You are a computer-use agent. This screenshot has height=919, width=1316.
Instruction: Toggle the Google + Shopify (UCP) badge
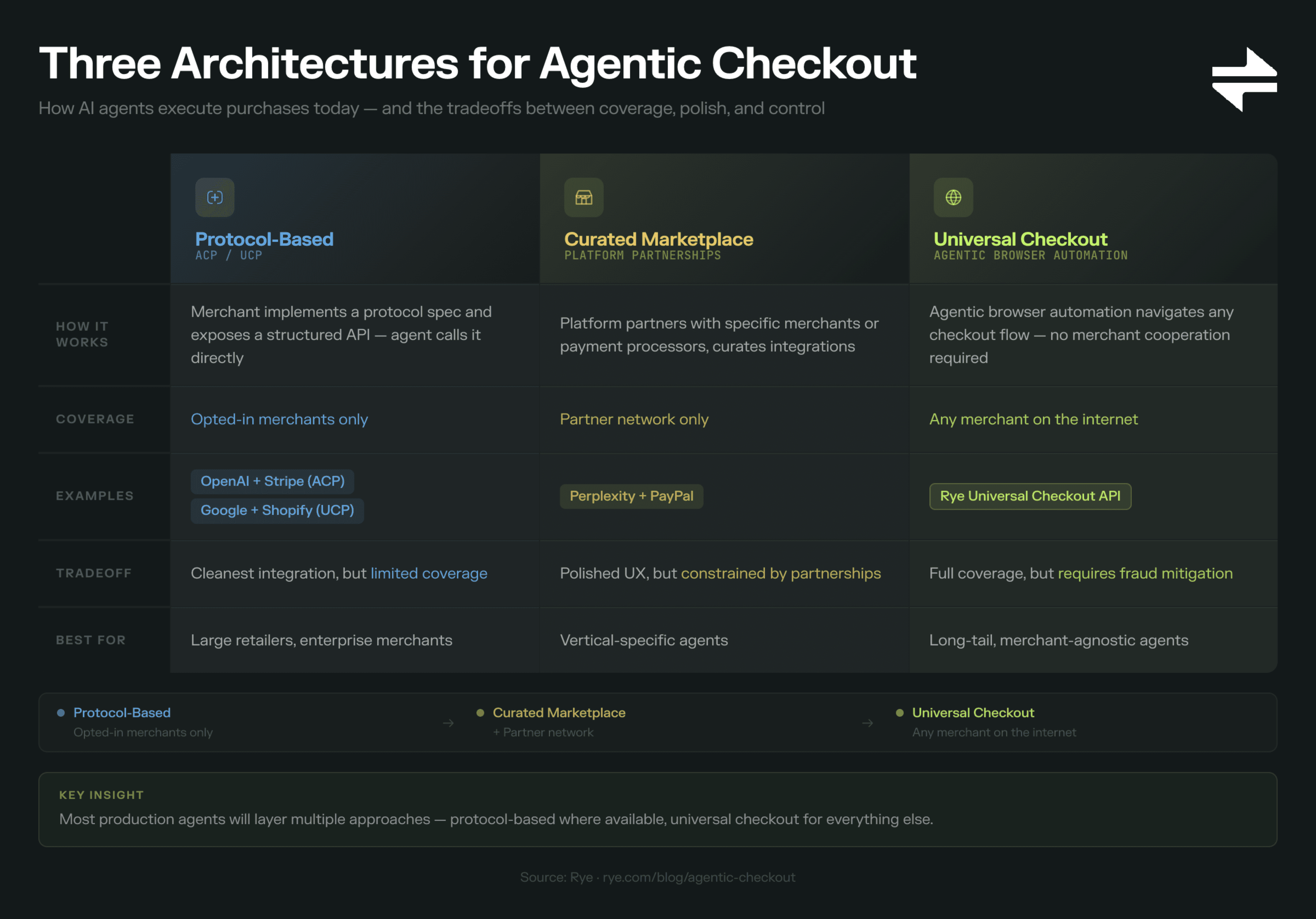click(277, 510)
